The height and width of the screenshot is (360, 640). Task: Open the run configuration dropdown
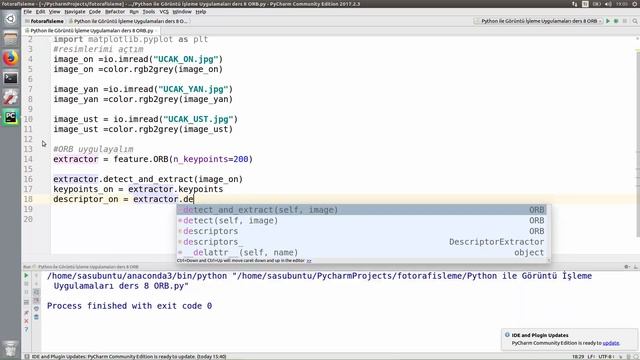tap(538, 21)
